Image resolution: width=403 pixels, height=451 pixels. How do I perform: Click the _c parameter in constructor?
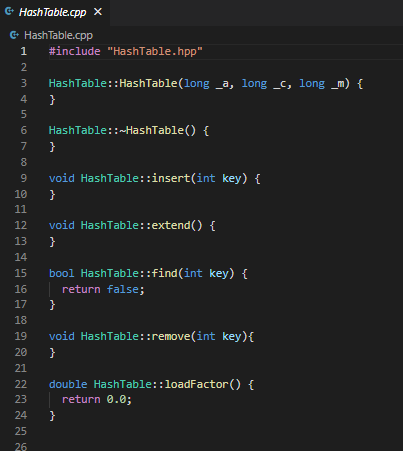[x=281, y=83]
